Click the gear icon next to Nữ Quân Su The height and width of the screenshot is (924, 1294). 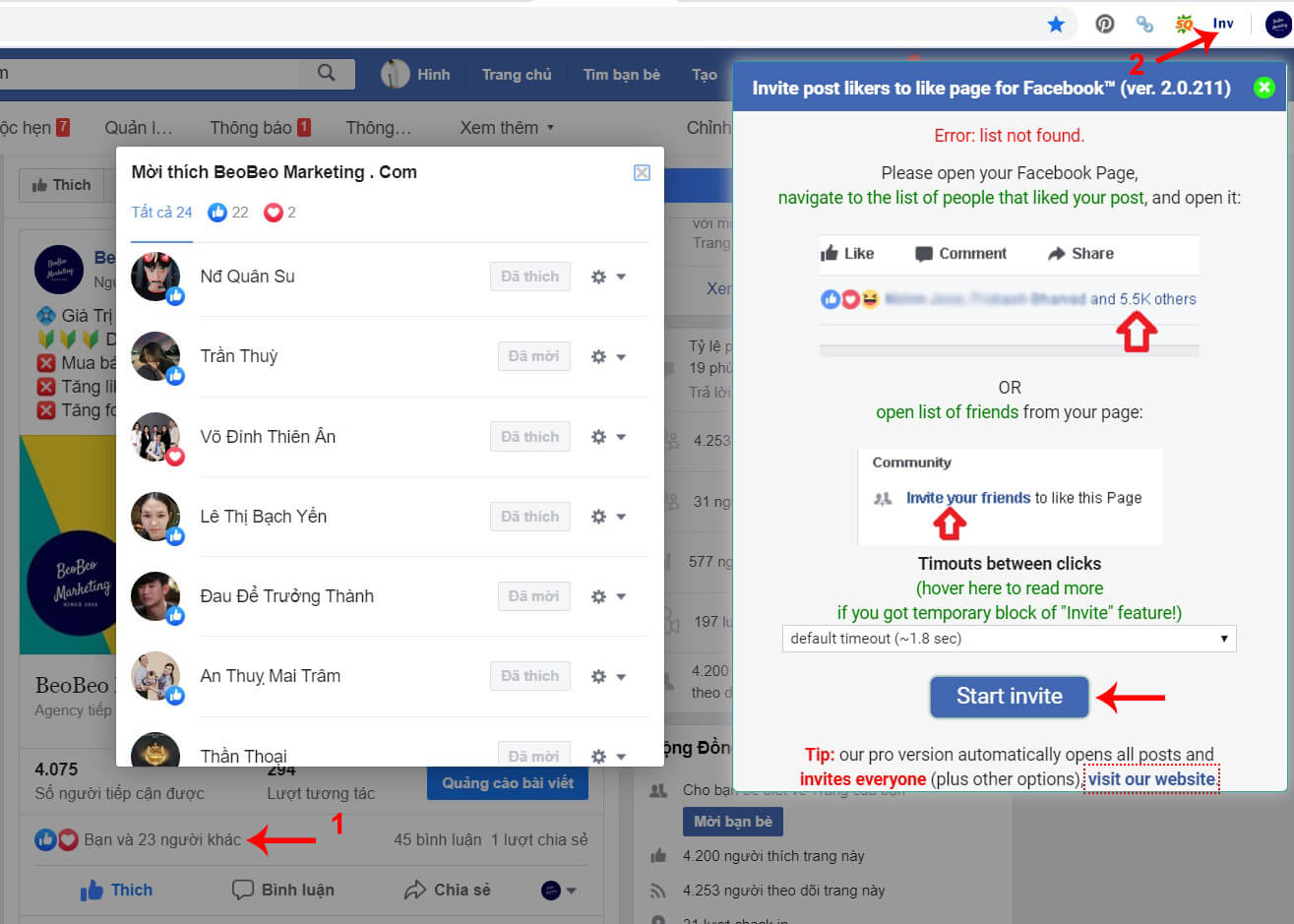(x=599, y=277)
